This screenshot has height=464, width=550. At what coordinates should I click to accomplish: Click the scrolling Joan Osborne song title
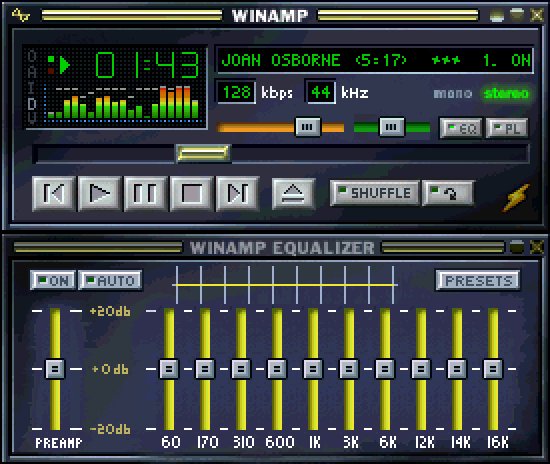coord(375,60)
